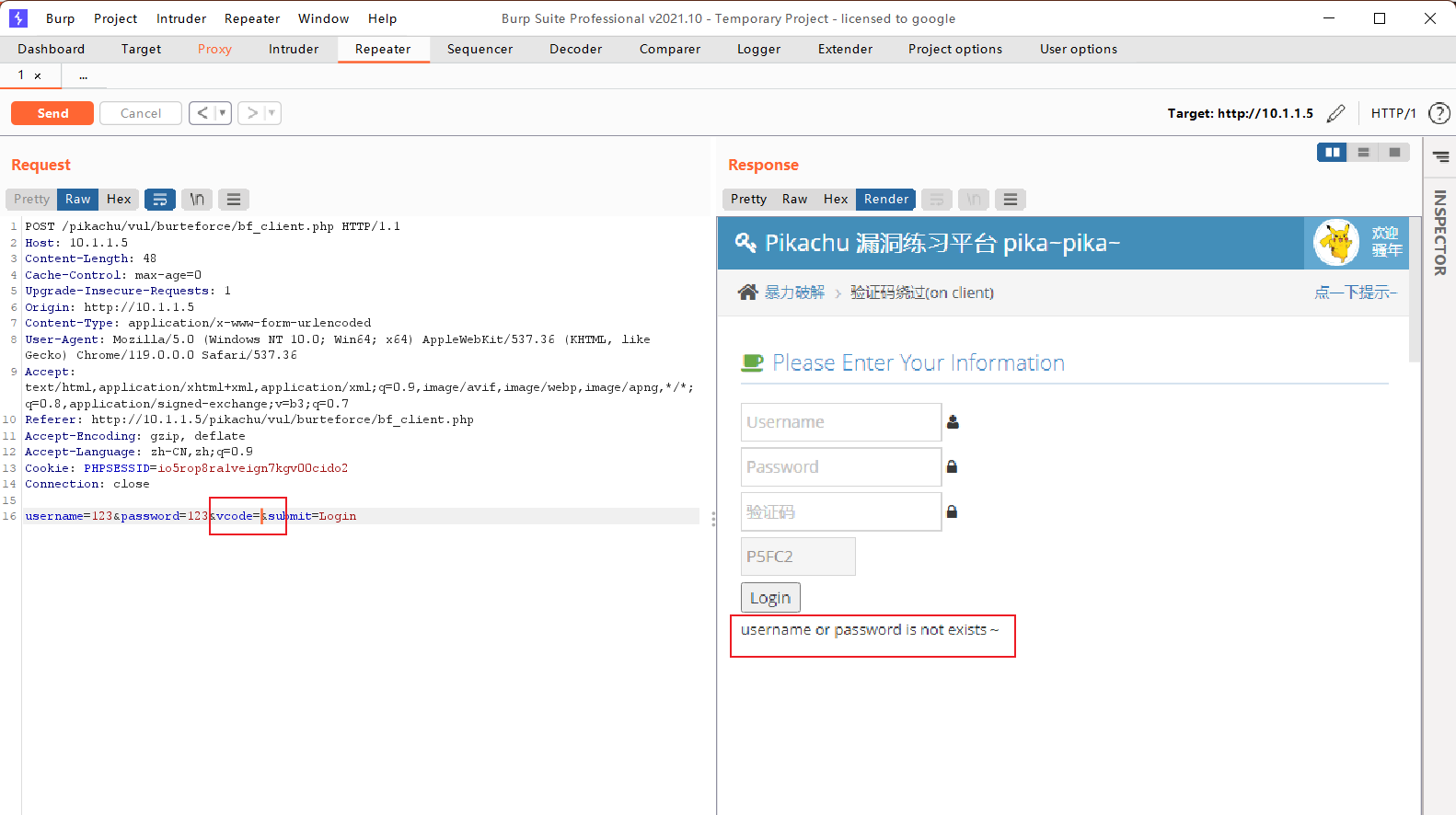
Task: Switch to the Dashboard tab
Action: point(51,49)
